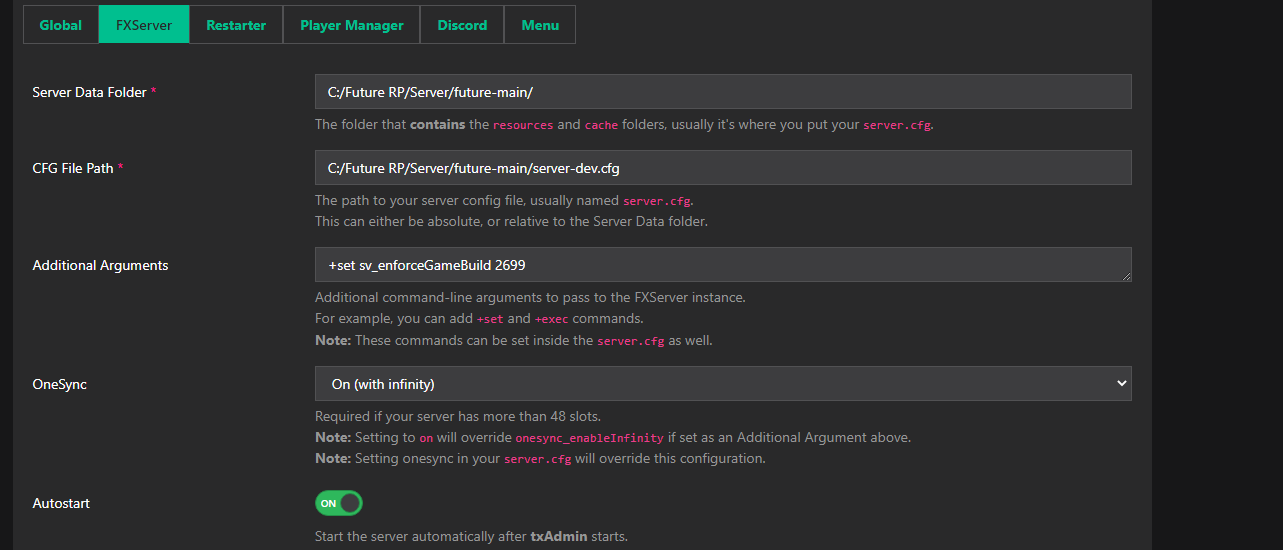Switch to the Menu tab

(540, 25)
